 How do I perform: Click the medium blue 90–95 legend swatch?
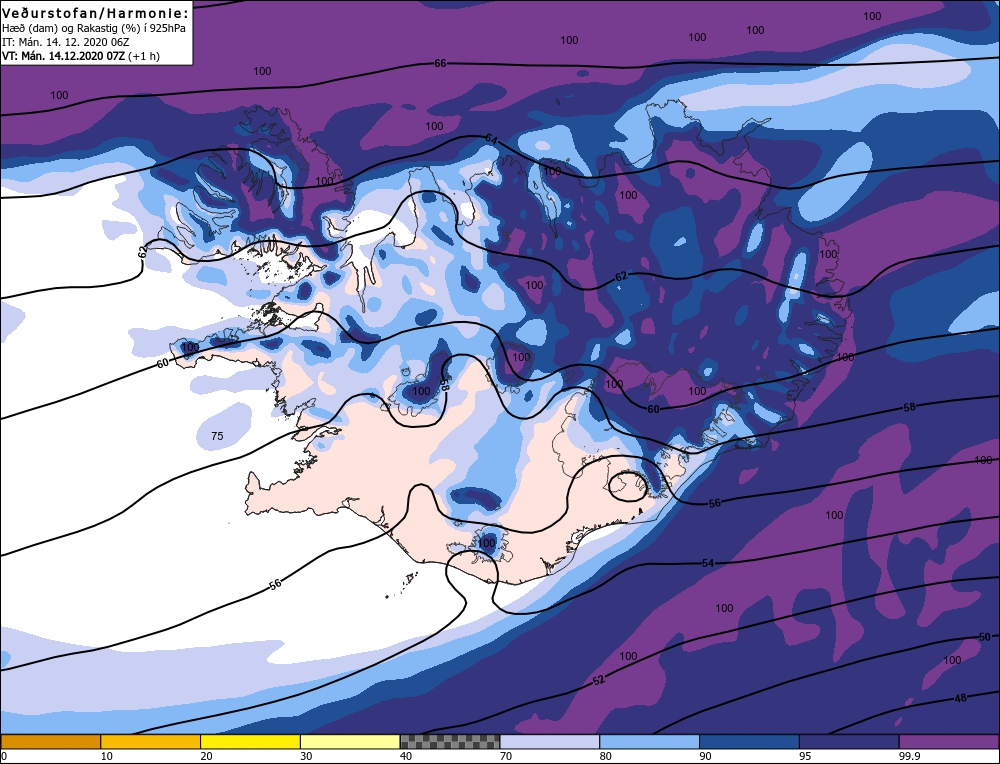[x=749, y=741]
